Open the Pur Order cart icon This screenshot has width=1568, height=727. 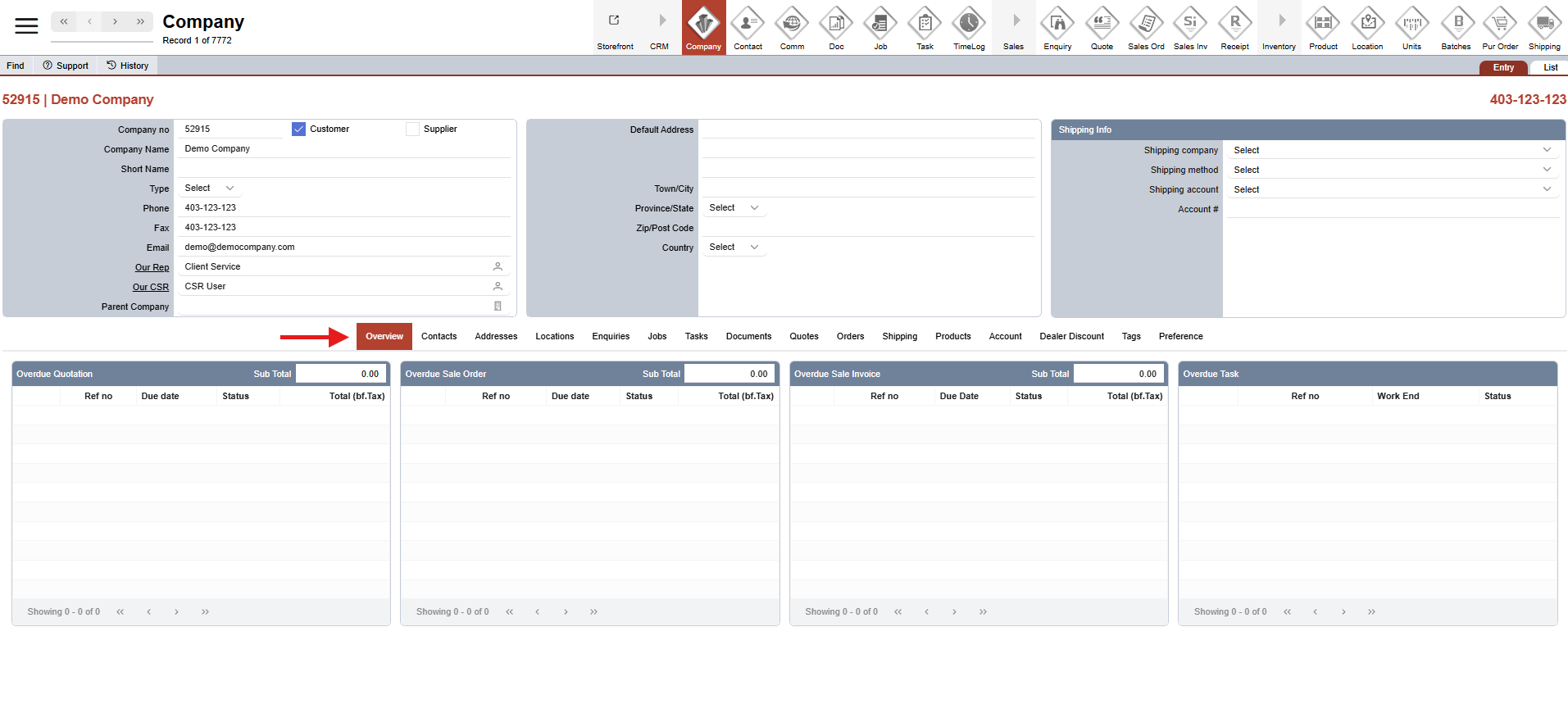[1500, 25]
